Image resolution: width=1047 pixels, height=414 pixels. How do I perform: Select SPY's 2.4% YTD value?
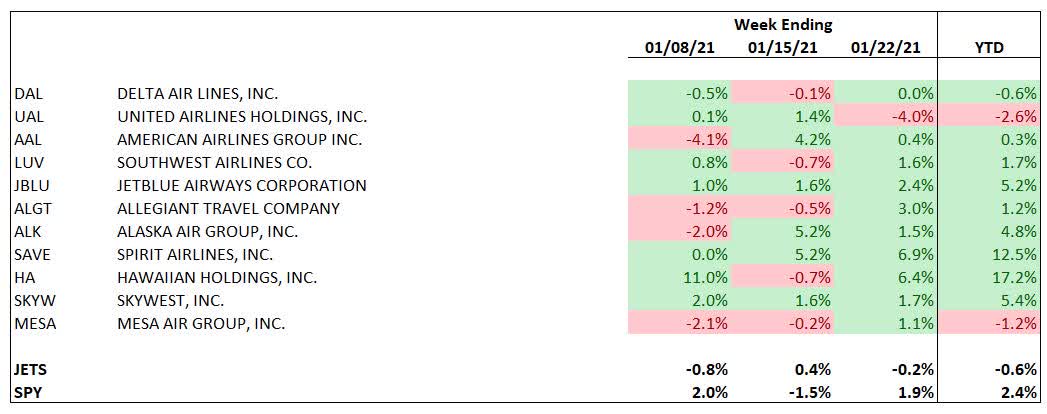tap(1015, 391)
